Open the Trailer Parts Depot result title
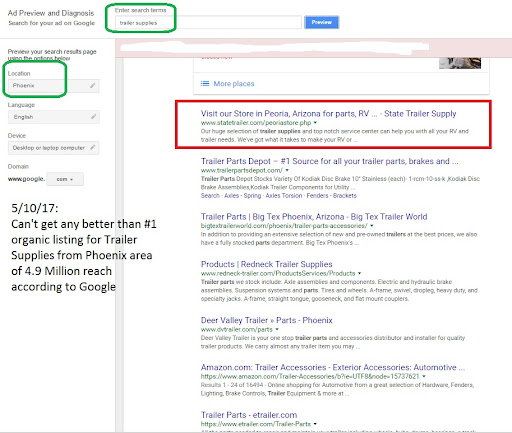 click(329, 161)
